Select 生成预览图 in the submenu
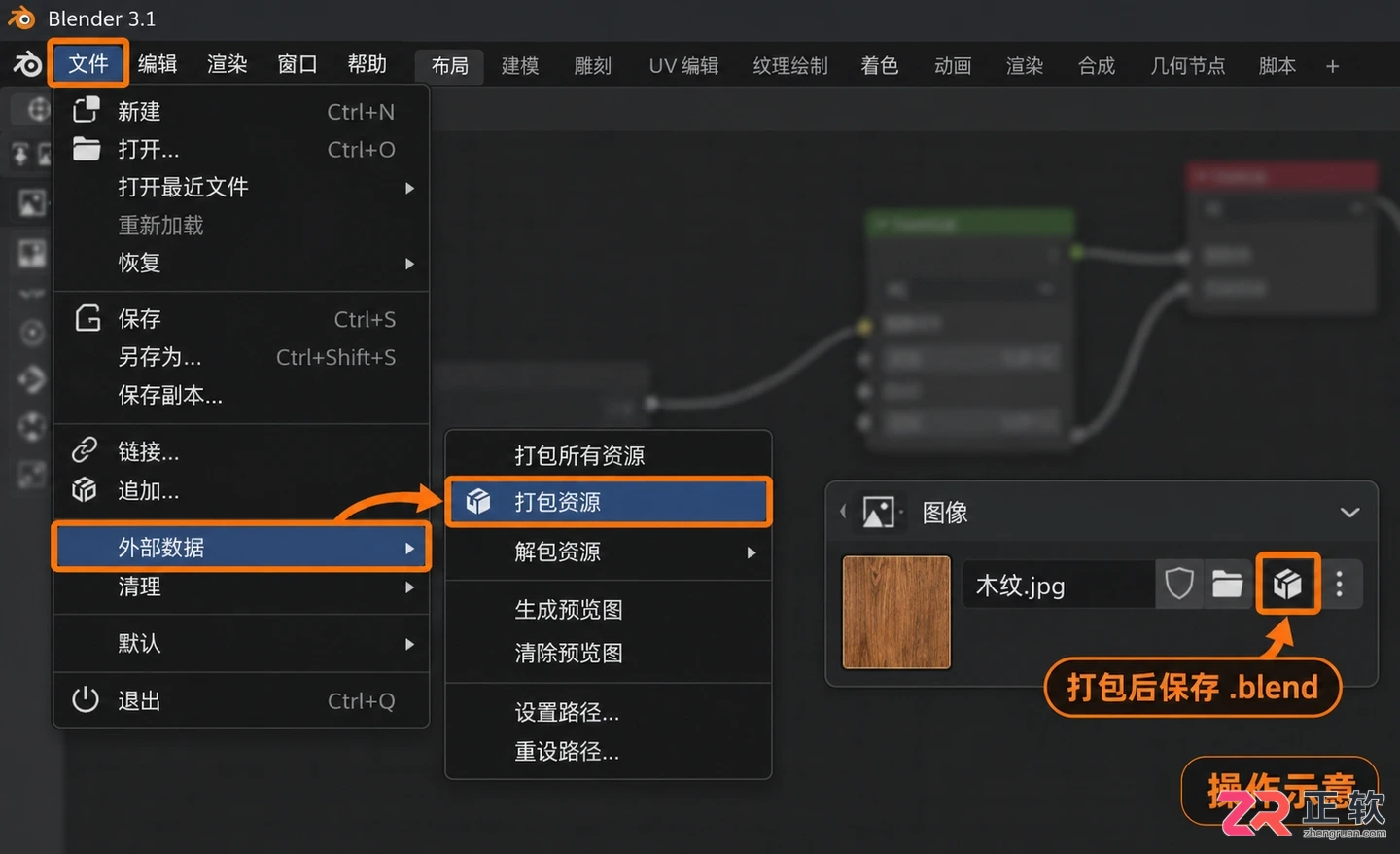This screenshot has width=1400, height=854. click(x=608, y=610)
